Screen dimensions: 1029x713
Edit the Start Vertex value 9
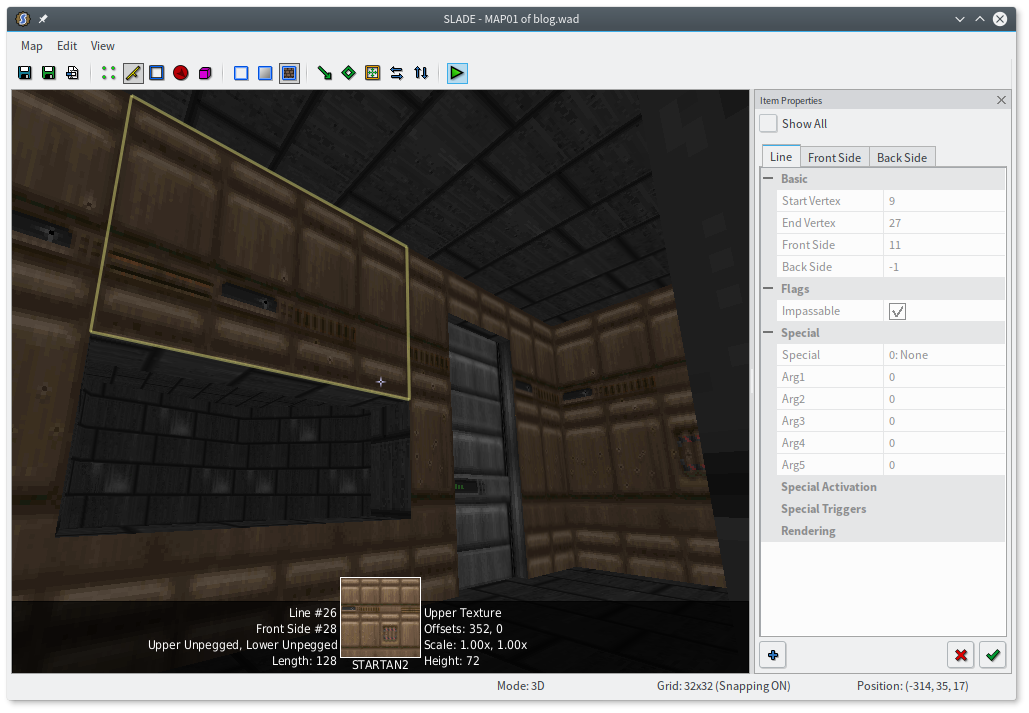(x=944, y=201)
